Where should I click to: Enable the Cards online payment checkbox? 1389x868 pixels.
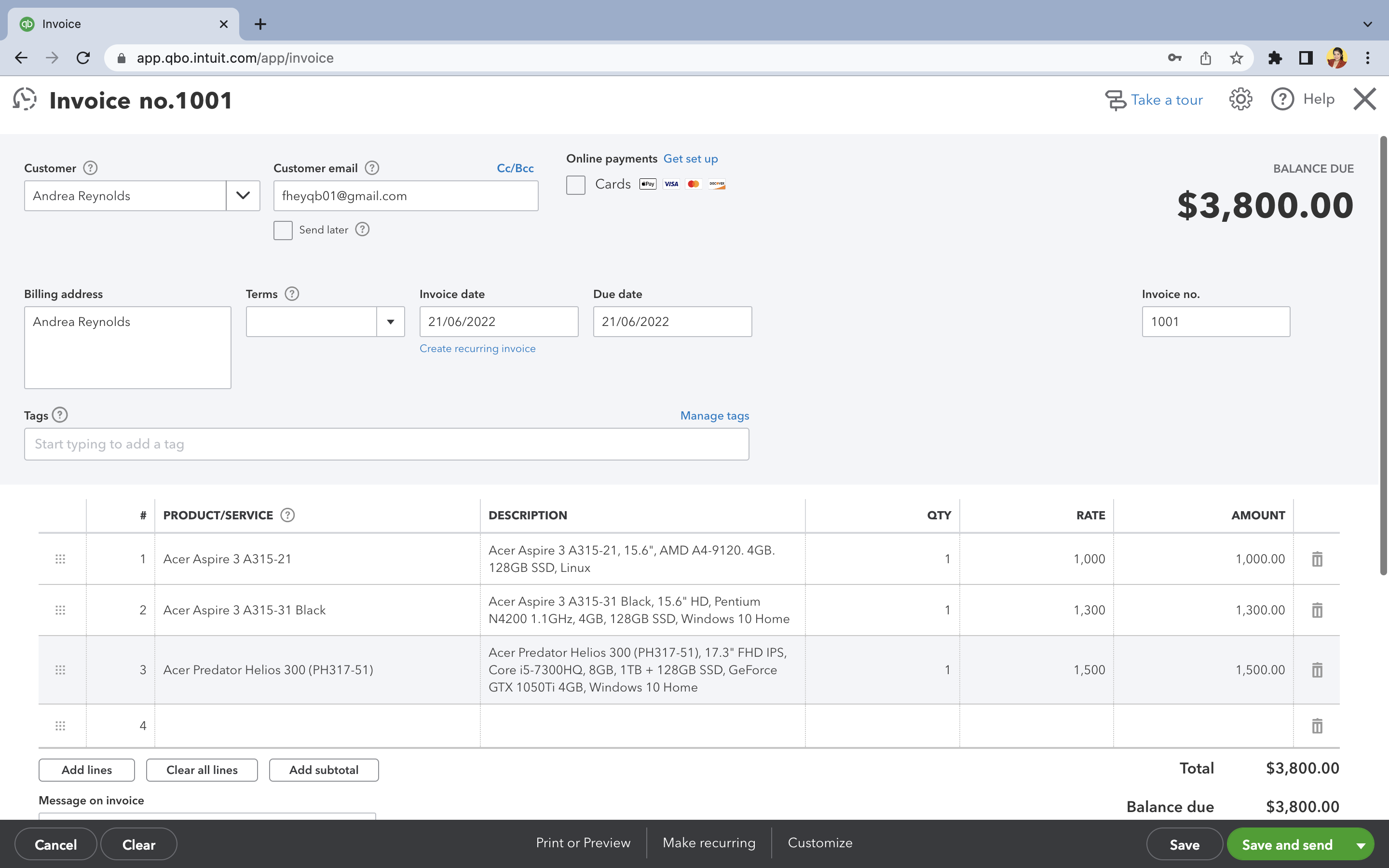click(x=576, y=185)
